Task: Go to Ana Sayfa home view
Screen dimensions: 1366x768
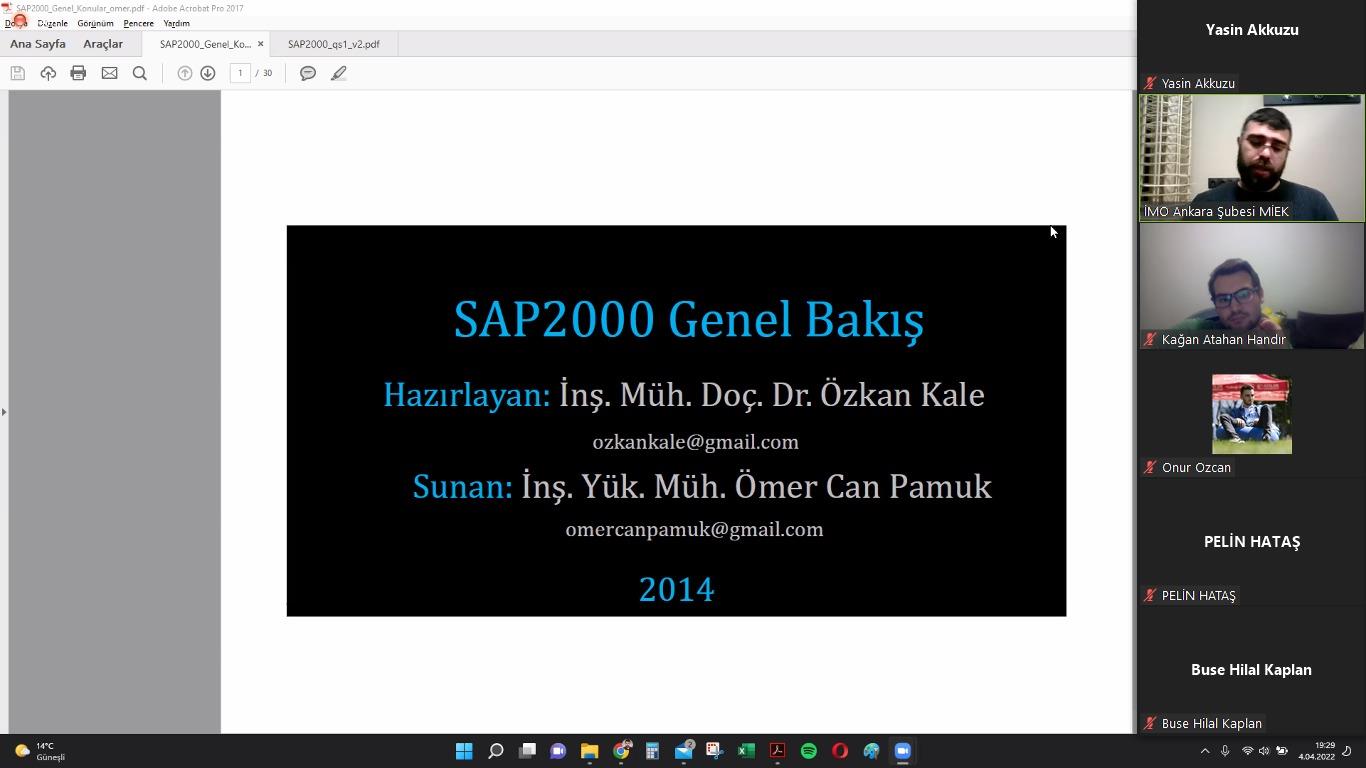Action: 38,44
